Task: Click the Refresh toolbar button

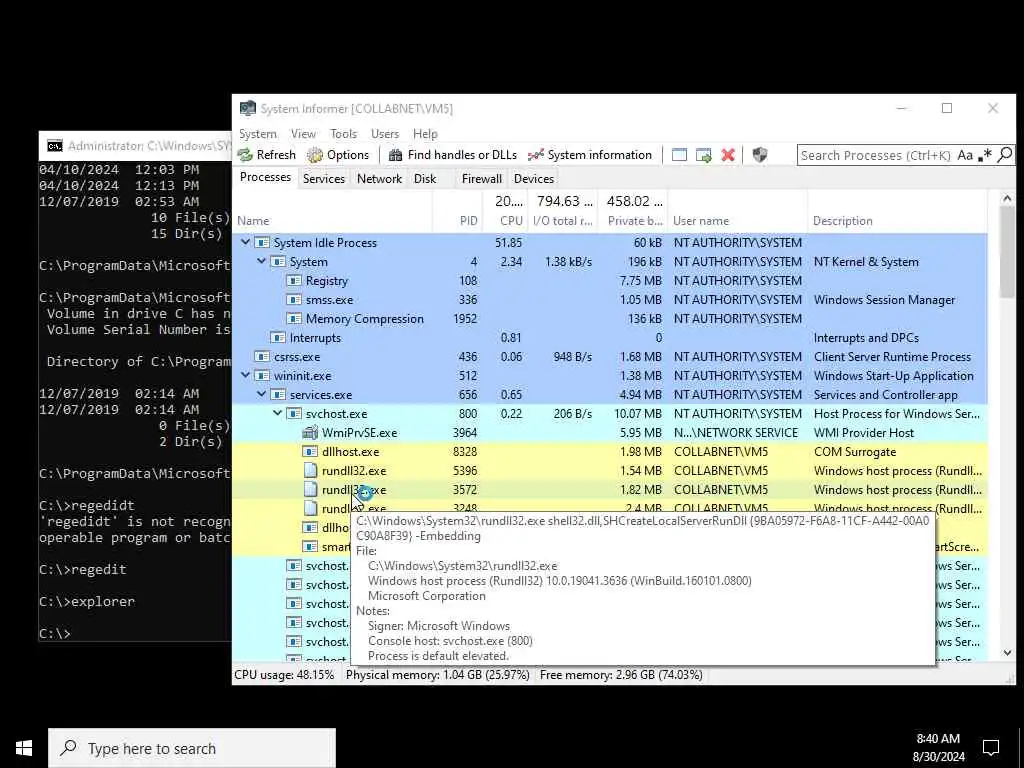Action: pos(266,155)
